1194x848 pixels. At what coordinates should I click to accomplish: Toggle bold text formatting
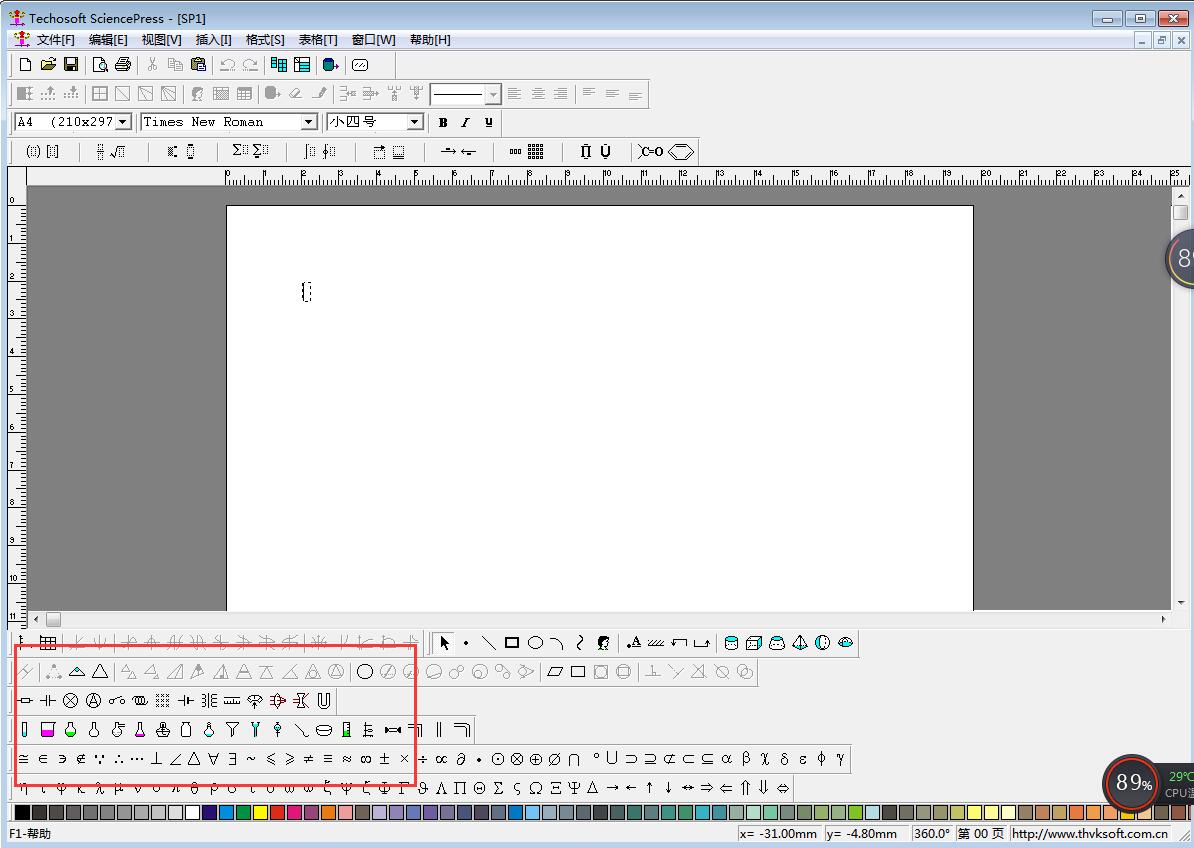443,122
